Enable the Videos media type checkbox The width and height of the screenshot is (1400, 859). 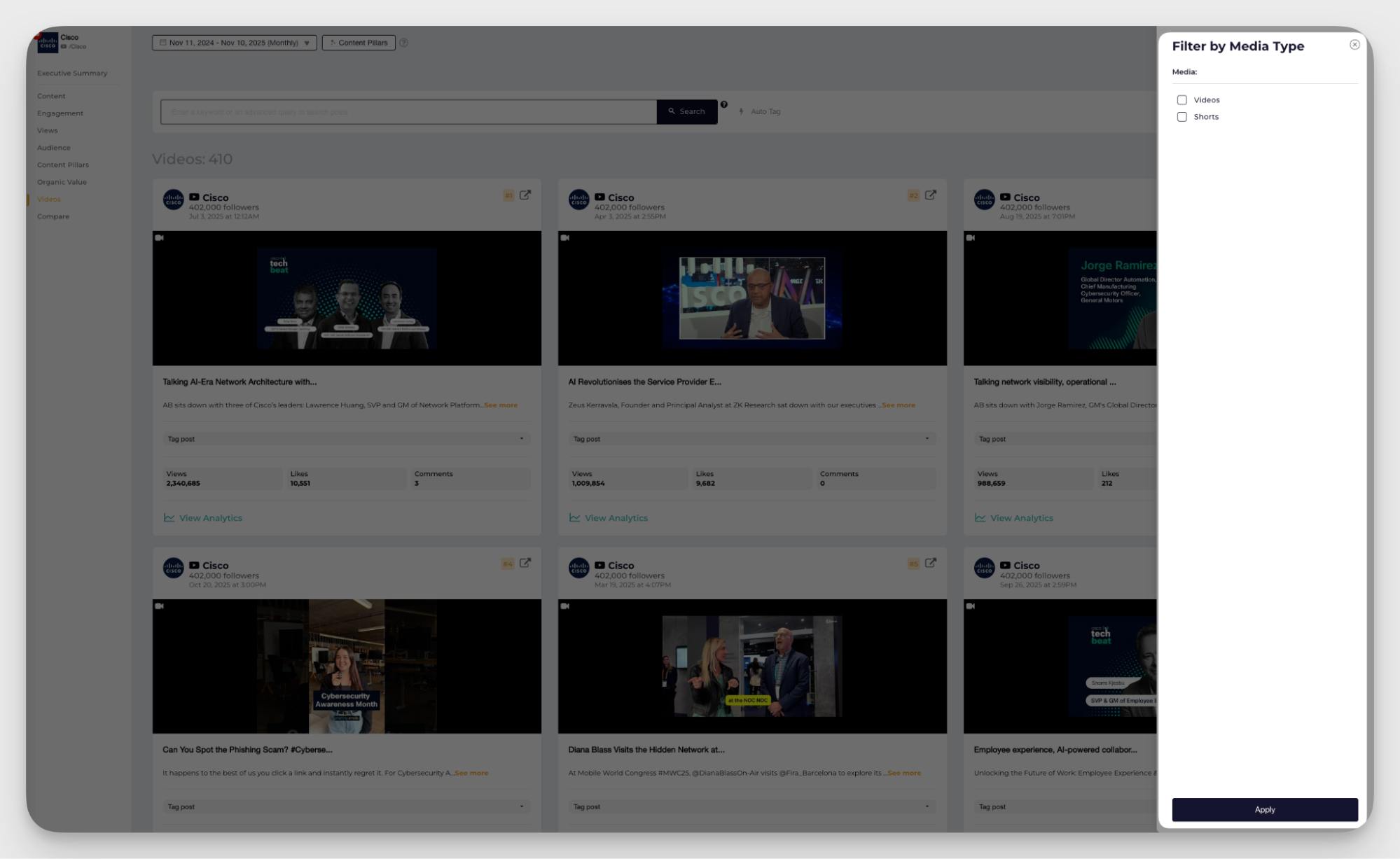click(1182, 99)
